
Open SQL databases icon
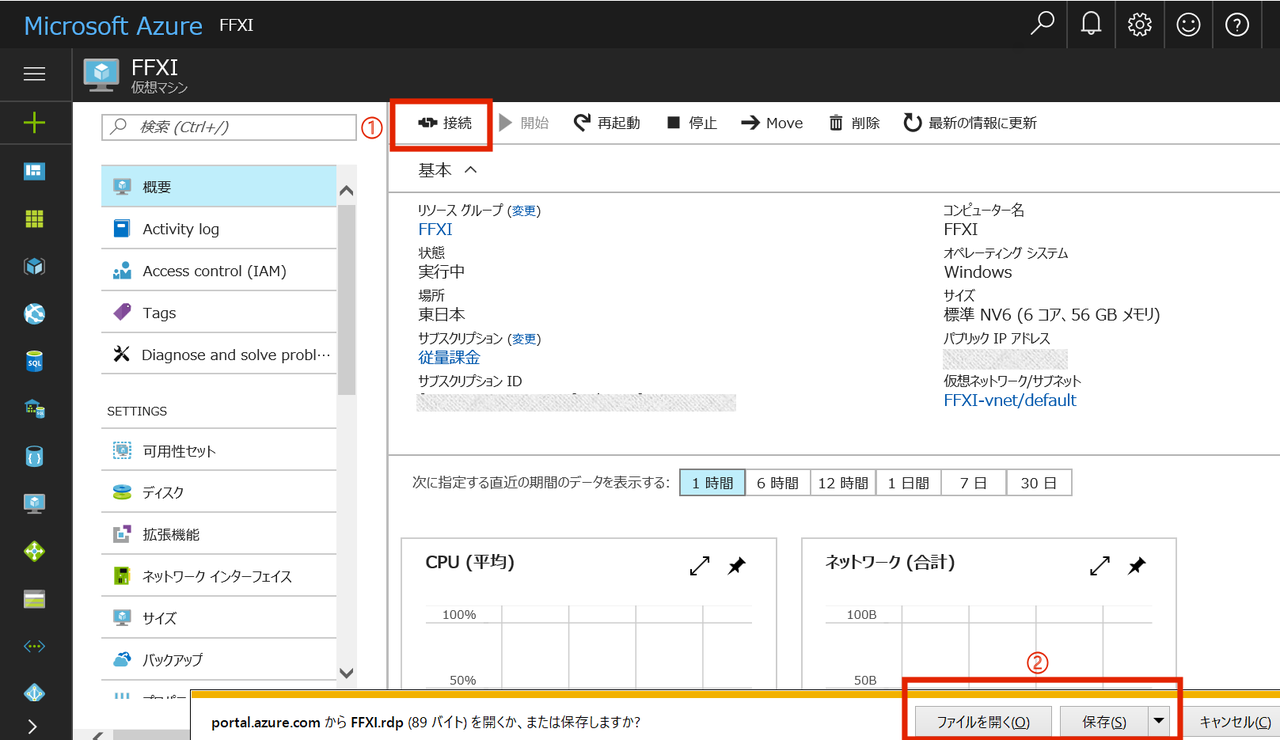[35, 361]
